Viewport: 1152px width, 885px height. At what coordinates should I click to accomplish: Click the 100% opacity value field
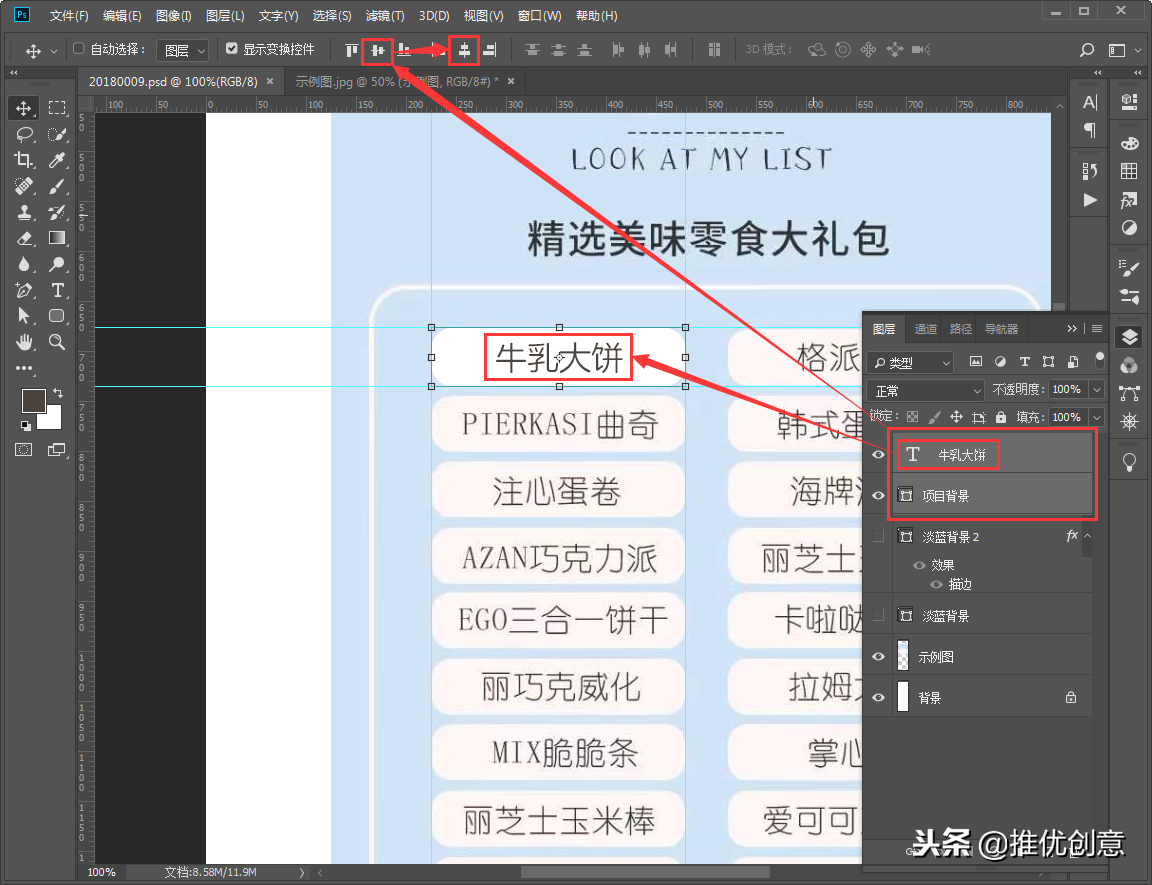1067,389
